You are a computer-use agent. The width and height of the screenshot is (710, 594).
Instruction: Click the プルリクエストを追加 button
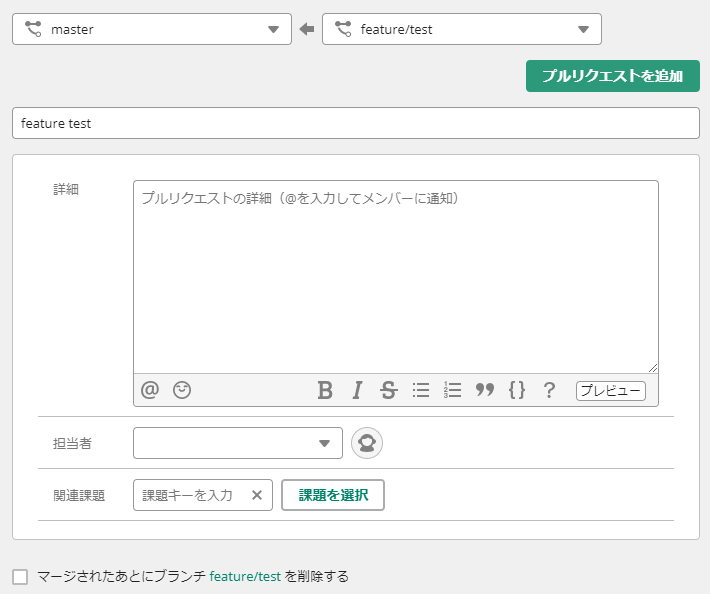pos(612,76)
